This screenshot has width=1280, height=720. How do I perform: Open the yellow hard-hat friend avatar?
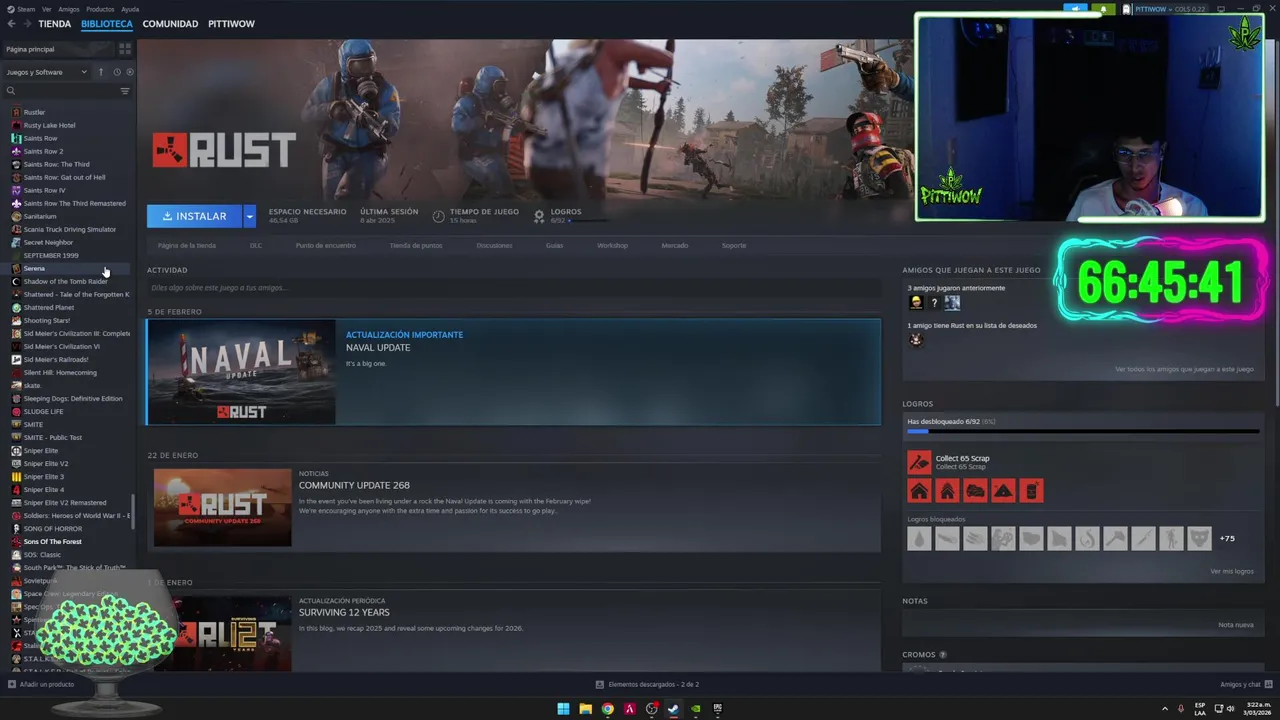[x=916, y=303]
